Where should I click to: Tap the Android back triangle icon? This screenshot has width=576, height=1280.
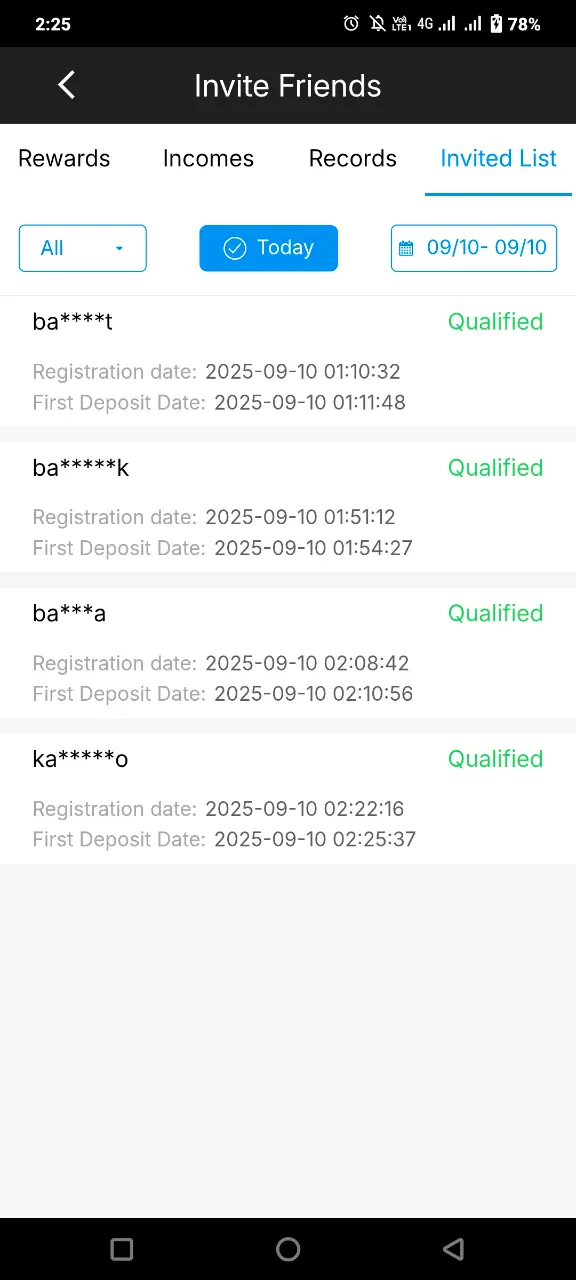[x=453, y=1248]
